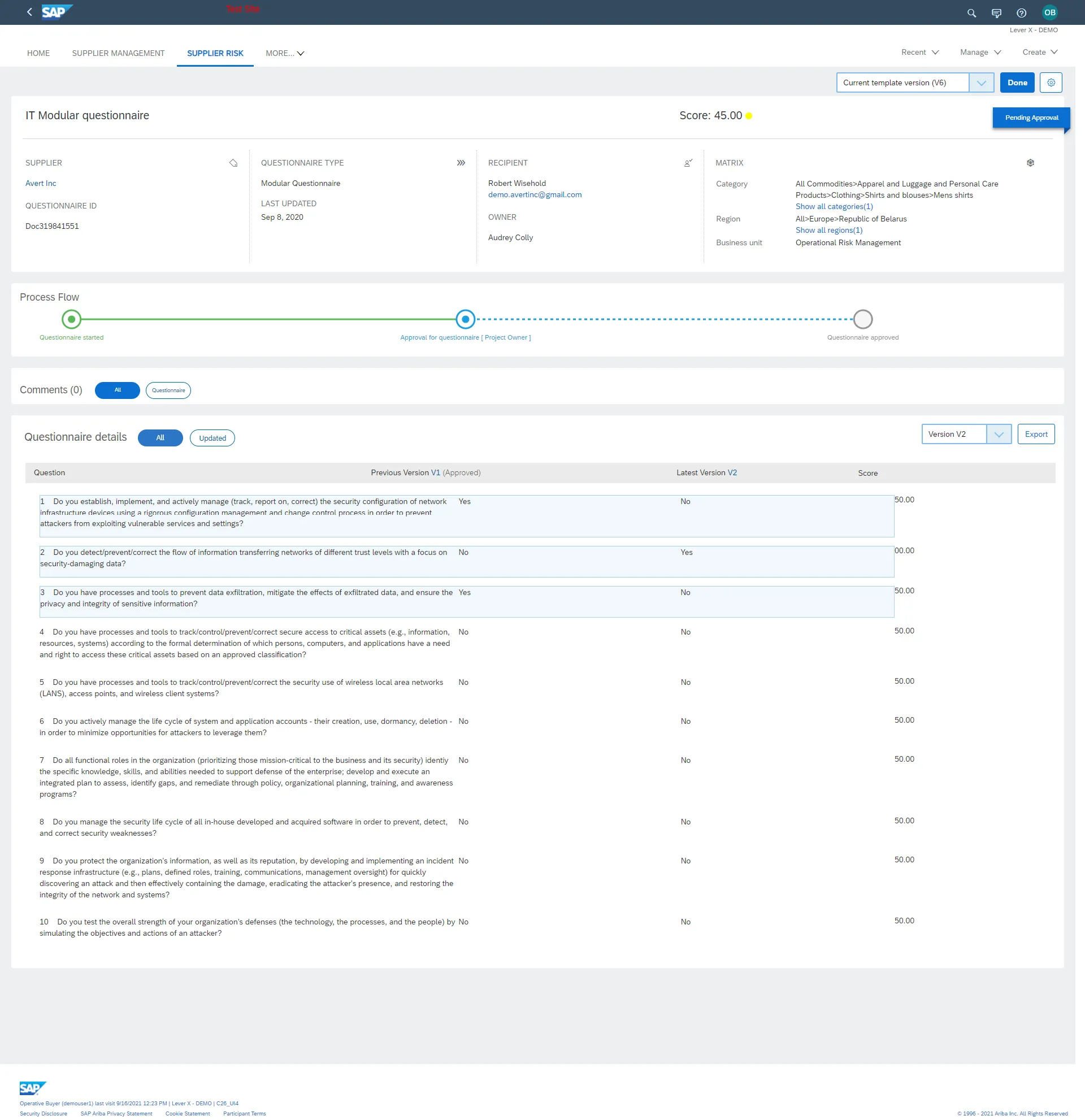This screenshot has height=1120, width=1085.
Task: Expand the Create menu
Action: pos(1040,52)
